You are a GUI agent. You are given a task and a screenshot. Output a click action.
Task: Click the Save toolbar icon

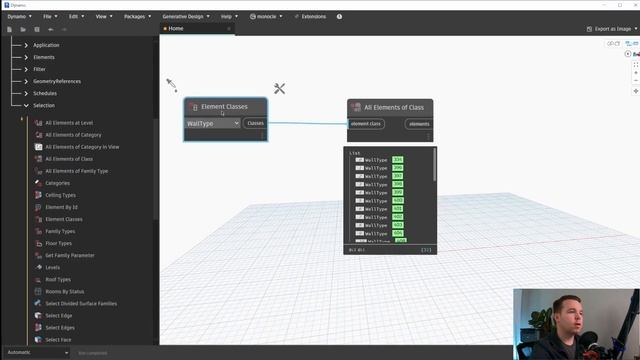pyautogui.click(x=37, y=29)
